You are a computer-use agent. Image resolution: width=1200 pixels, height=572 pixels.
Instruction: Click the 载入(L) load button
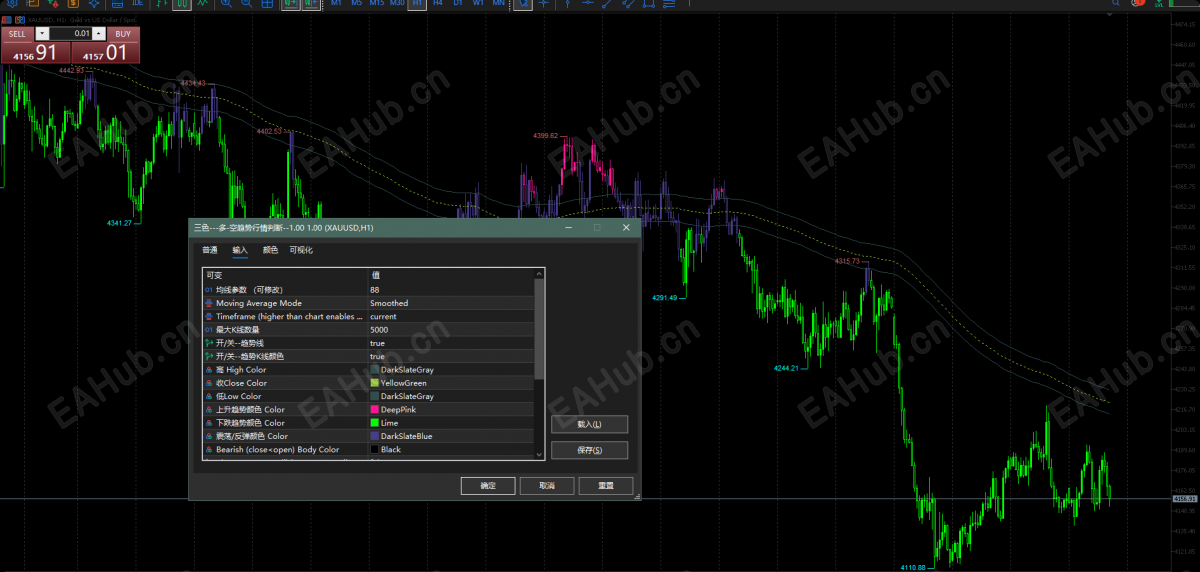589,424
